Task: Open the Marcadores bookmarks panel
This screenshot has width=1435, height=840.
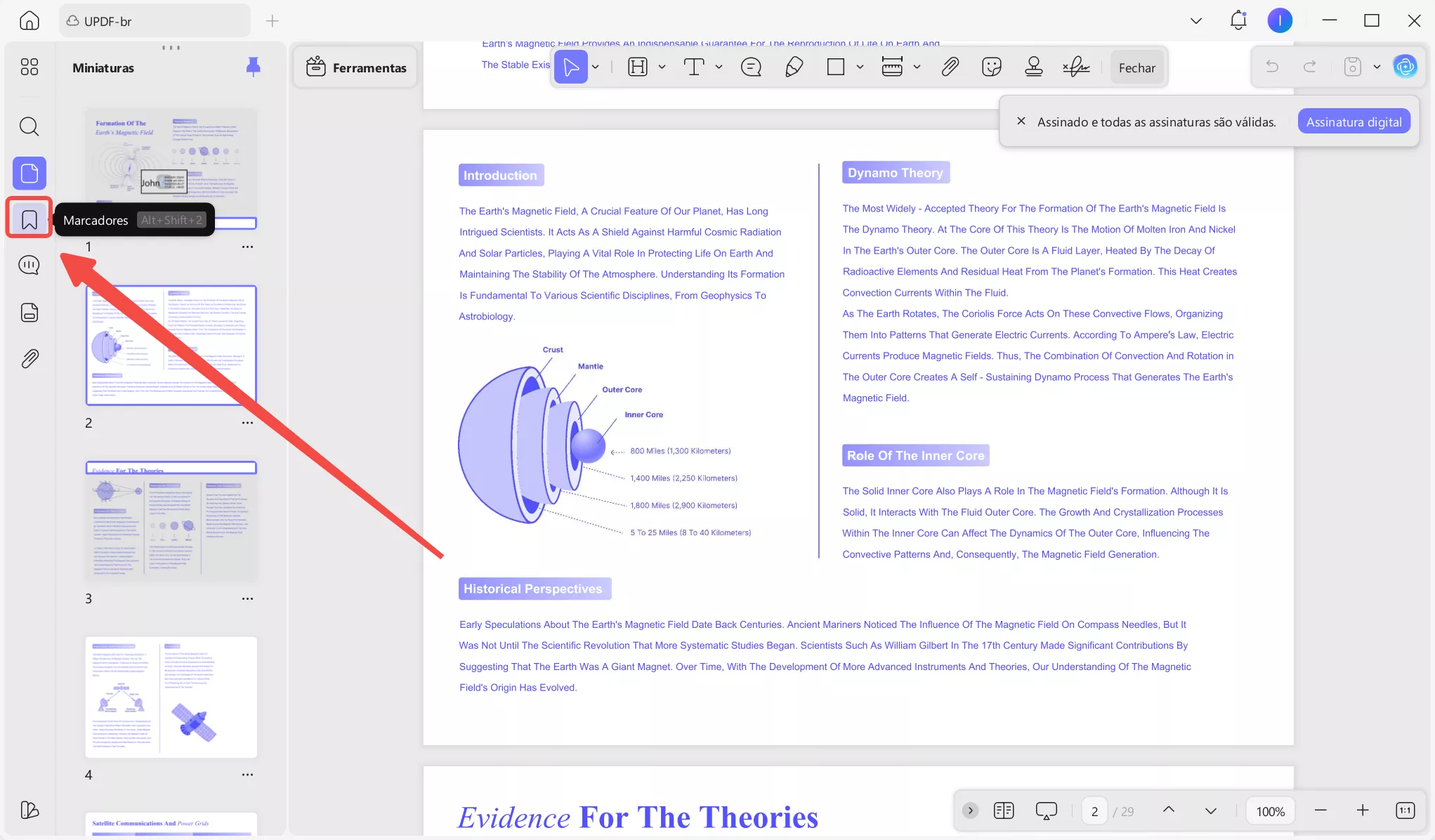Action: pyautogui.click(x=30, y=219)
